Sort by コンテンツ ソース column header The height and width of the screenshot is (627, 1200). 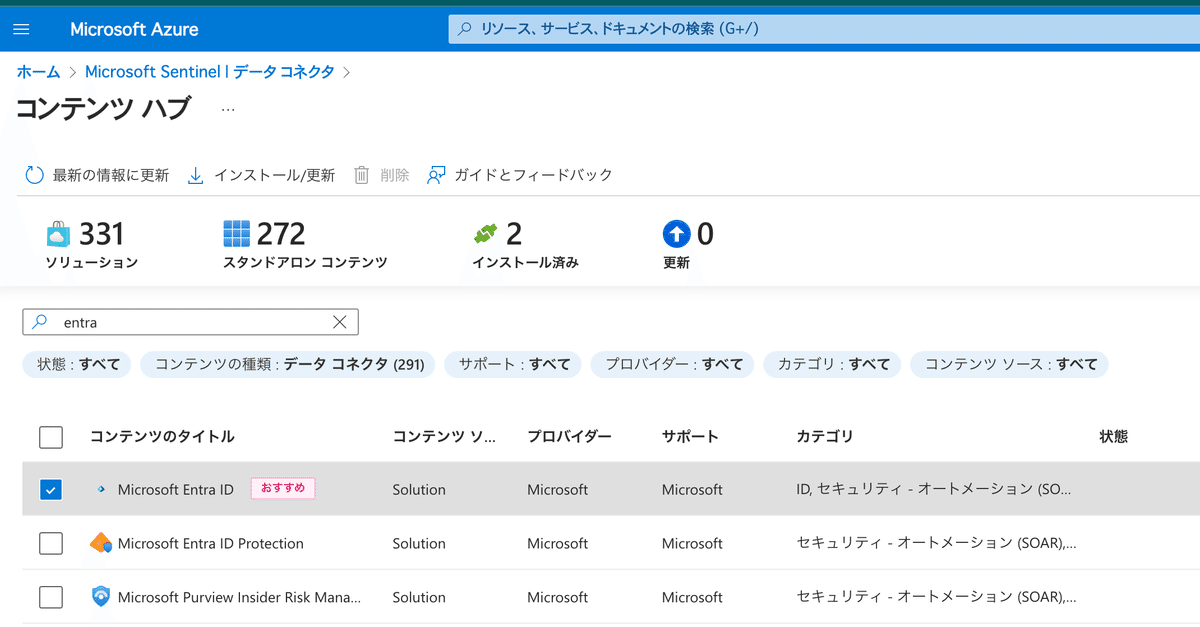pos(443,437)
